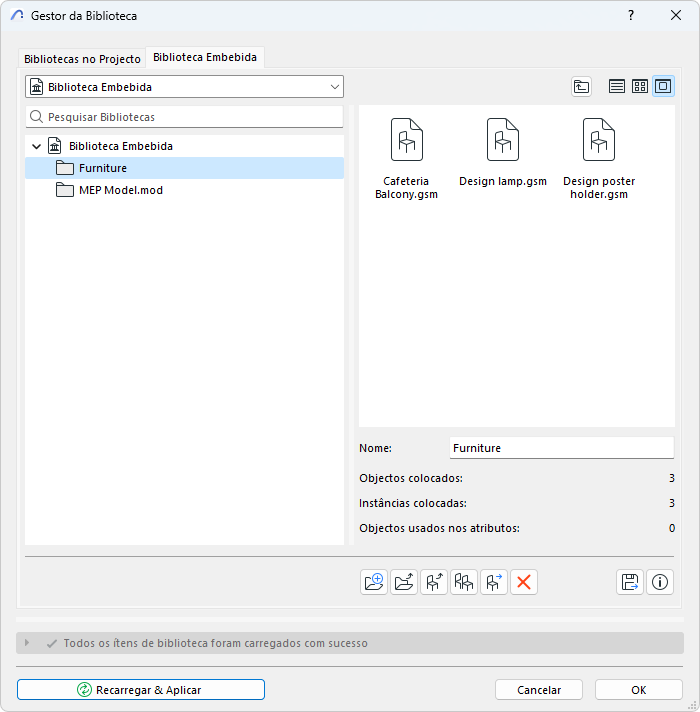Click the information icon button
The width and height of the screenshot is (700, 712).
[x=660, y=582]
